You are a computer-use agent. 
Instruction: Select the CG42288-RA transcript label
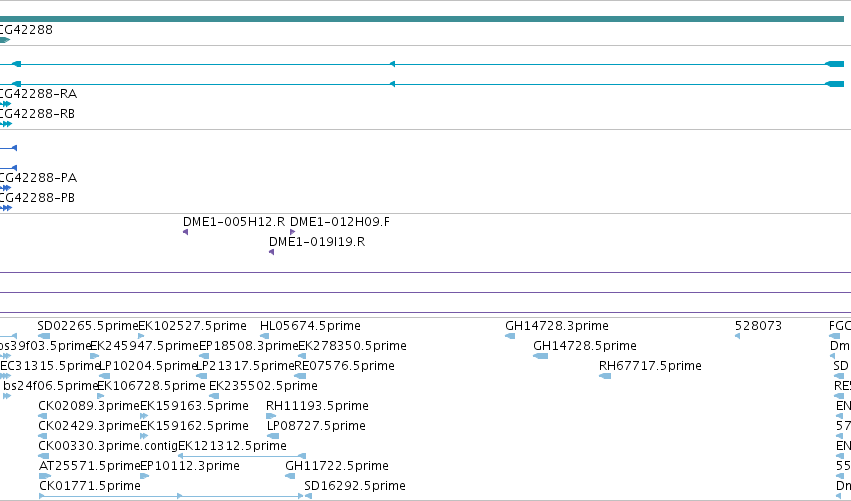39,94
